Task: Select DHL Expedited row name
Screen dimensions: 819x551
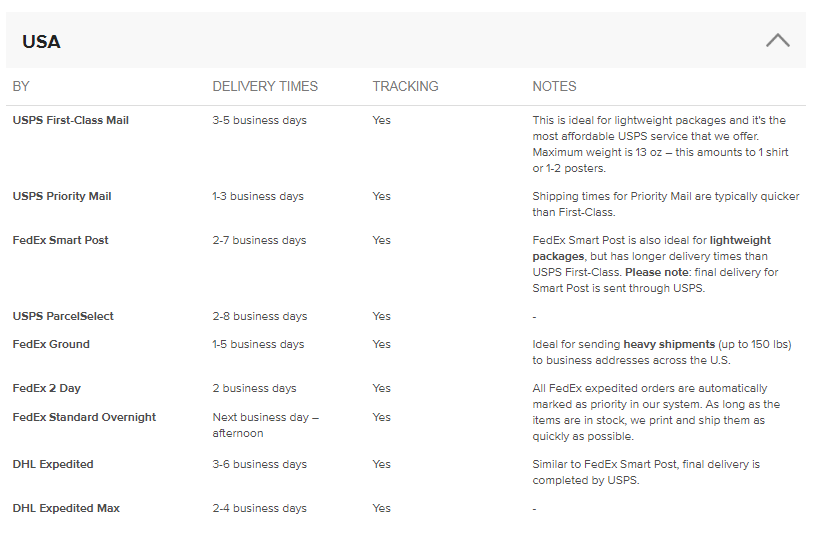Action: click(53, 464)
